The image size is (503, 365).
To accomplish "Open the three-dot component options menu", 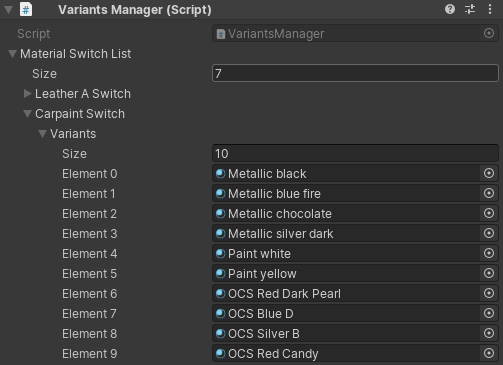I will click(490, 9).
